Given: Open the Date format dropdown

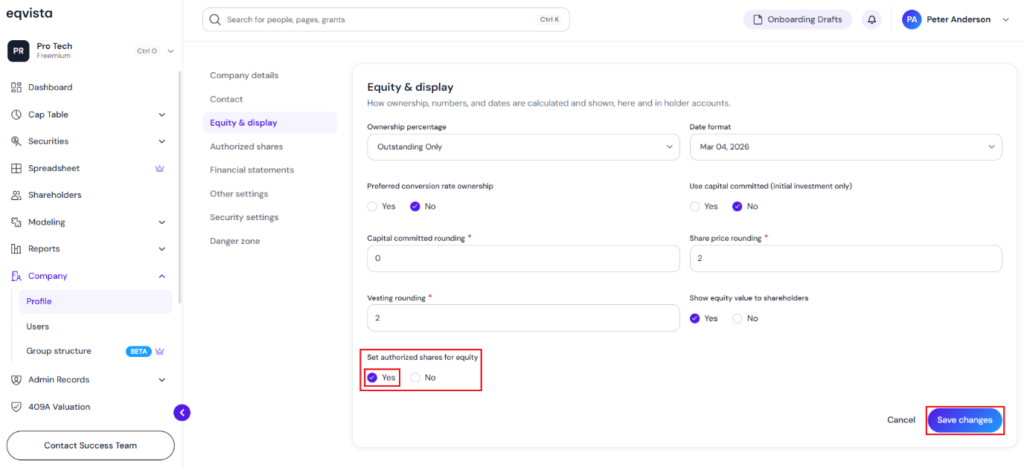Looking at the screenshot, I should click(x=846, y=147).
